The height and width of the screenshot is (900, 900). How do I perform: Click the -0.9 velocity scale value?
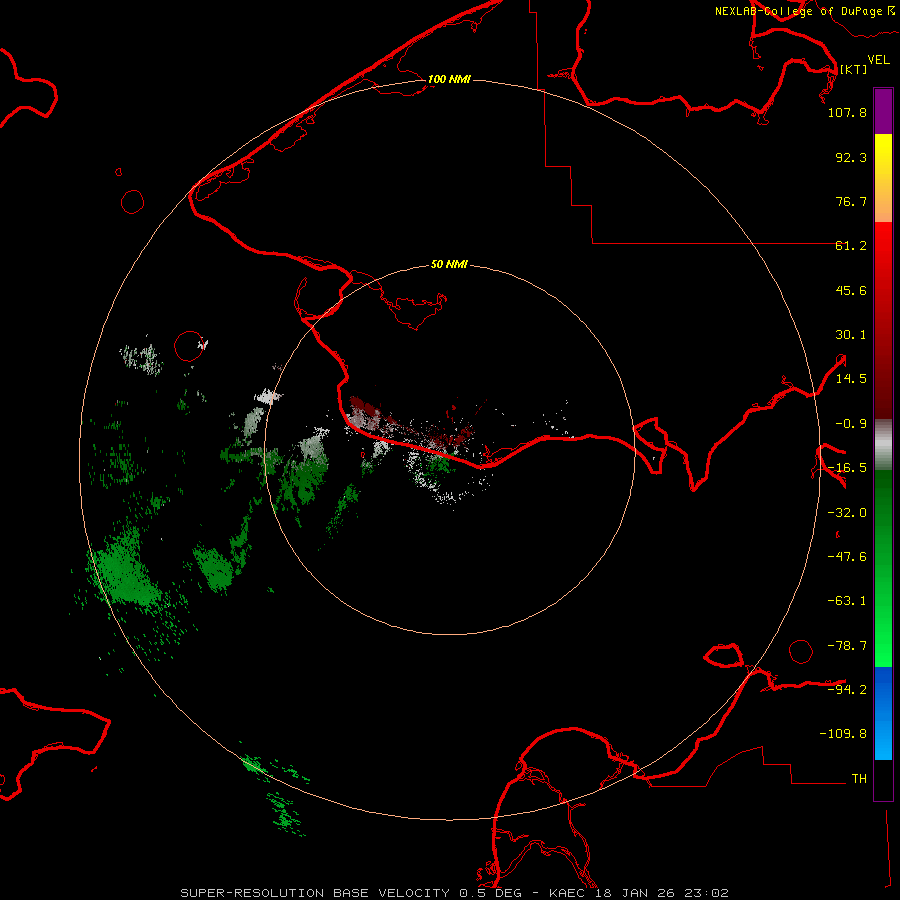pos(851,424)
